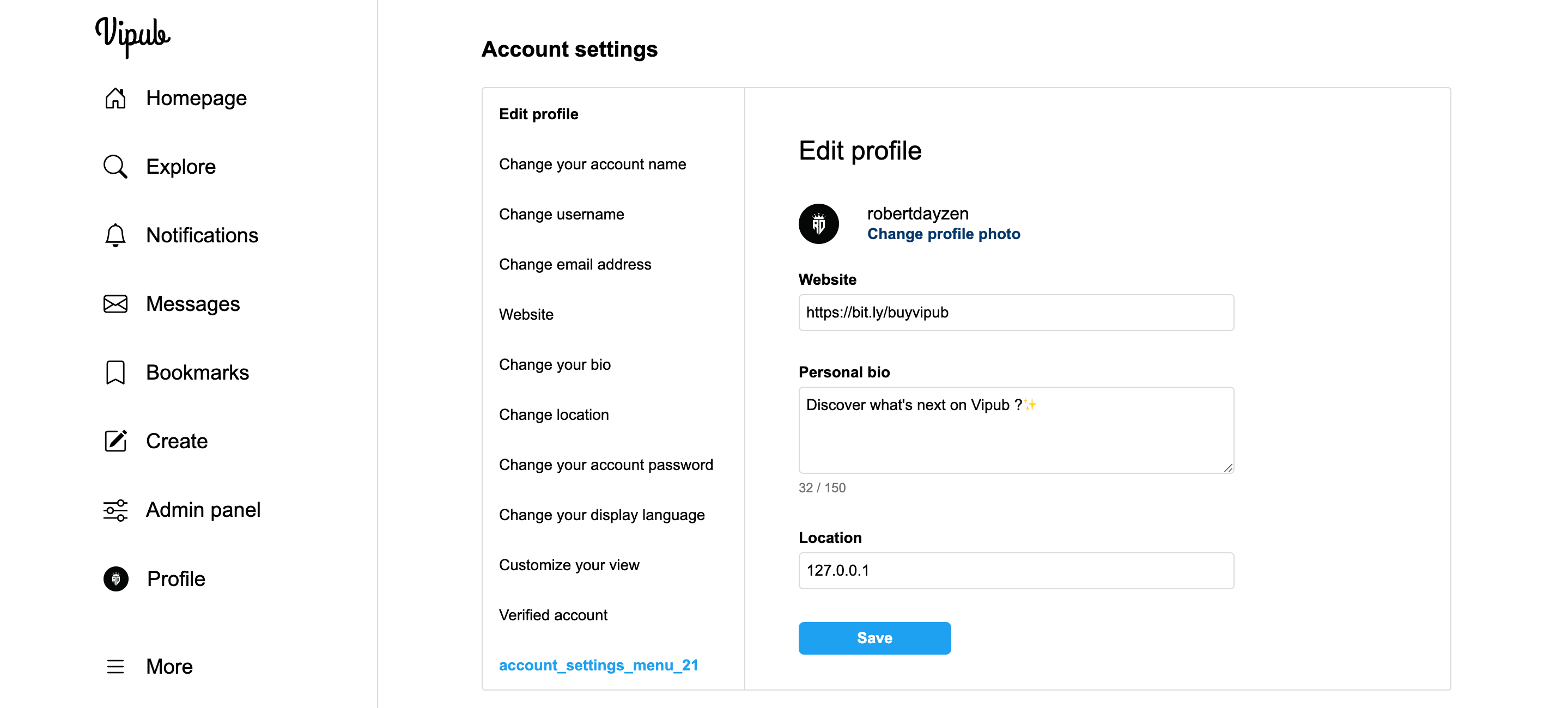Screen dimensions: 1568x708
Task: Click robertdayzen profile picture in Edit profile
Action: 818,224
